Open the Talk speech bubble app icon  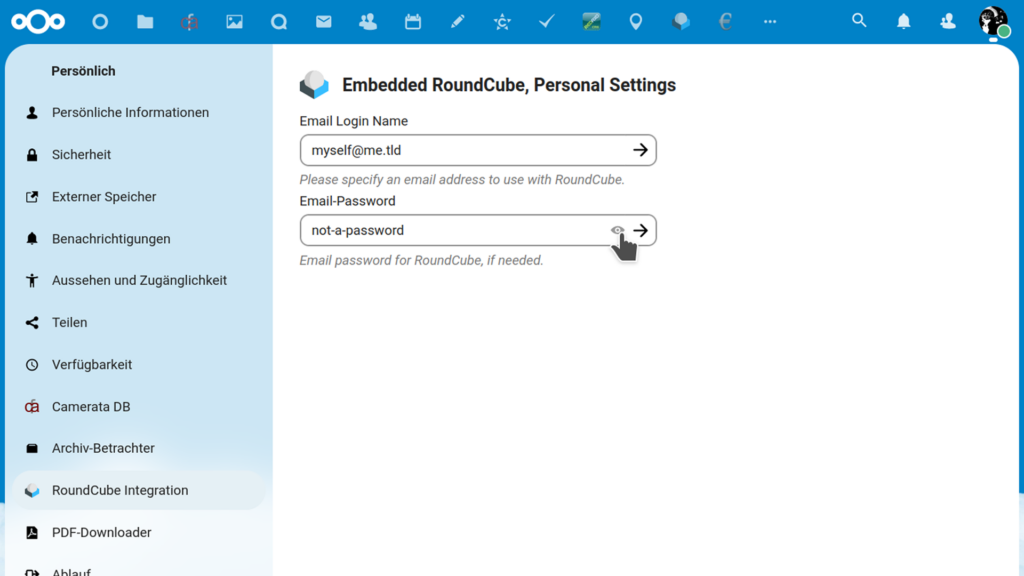[x=680, y=20]
